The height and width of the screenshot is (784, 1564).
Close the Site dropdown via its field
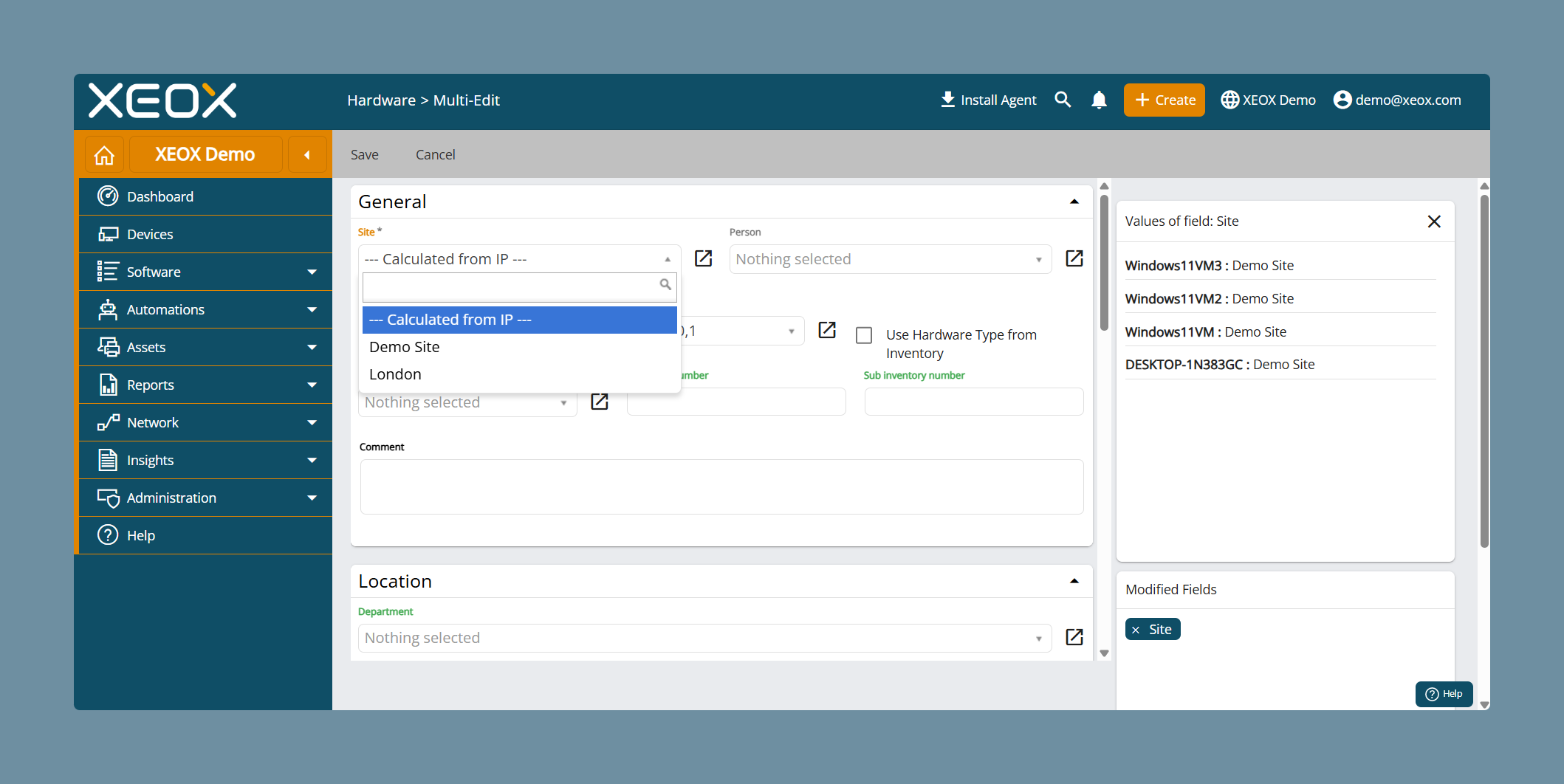pos(518,259)
